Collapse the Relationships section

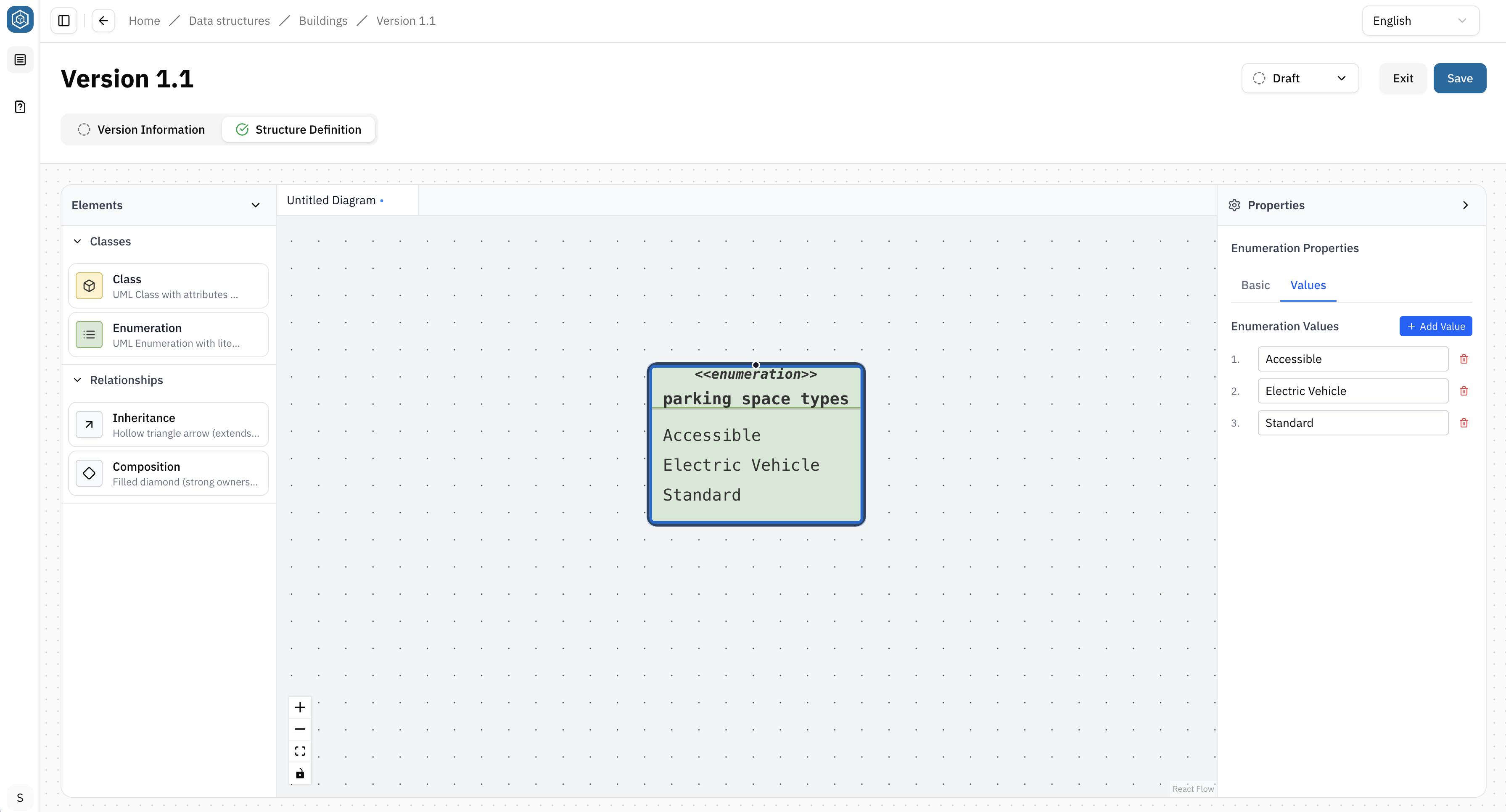pyautogui.click(x=77, y=380)
